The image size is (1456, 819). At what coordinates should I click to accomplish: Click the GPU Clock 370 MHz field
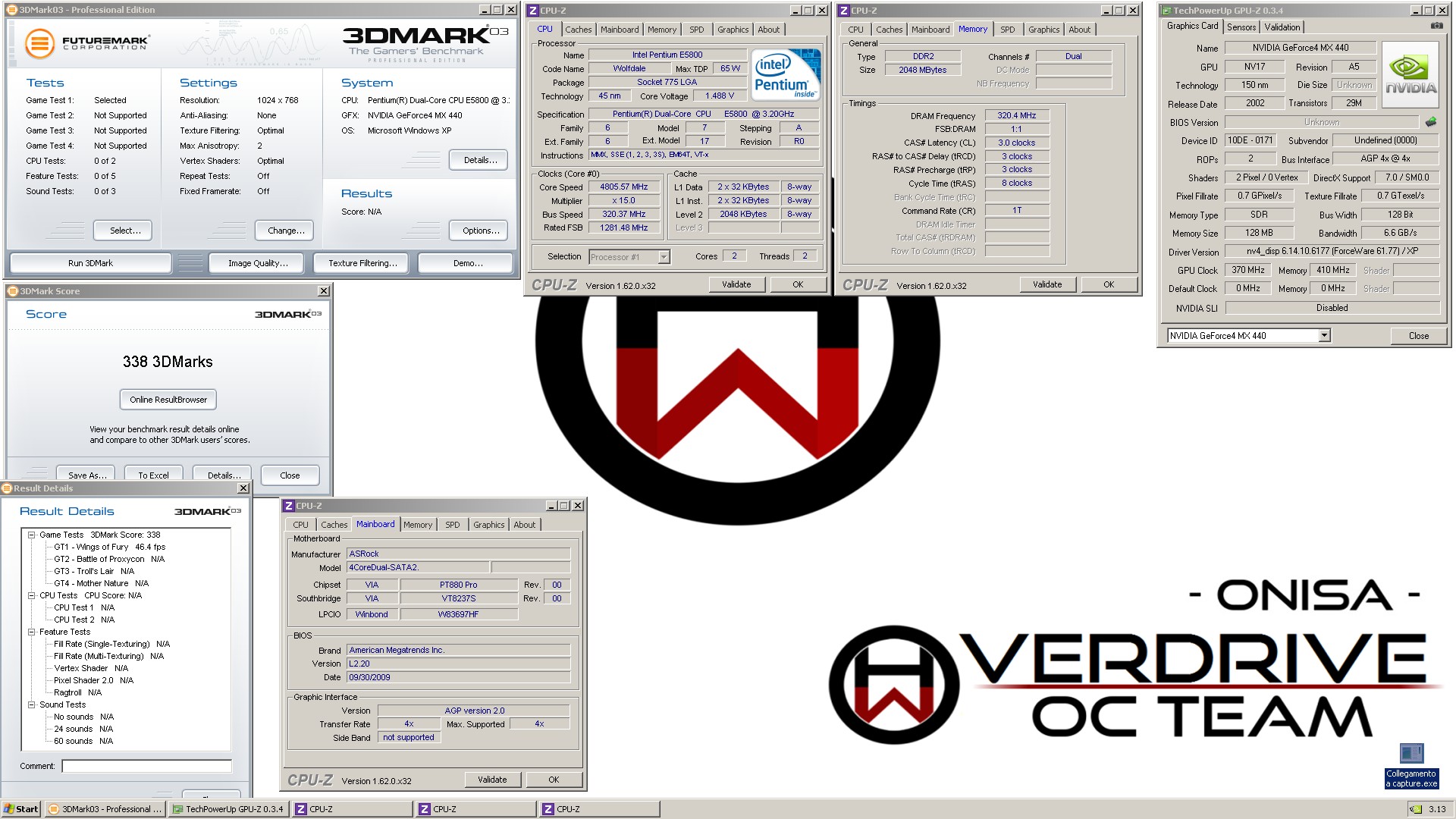1247,270
